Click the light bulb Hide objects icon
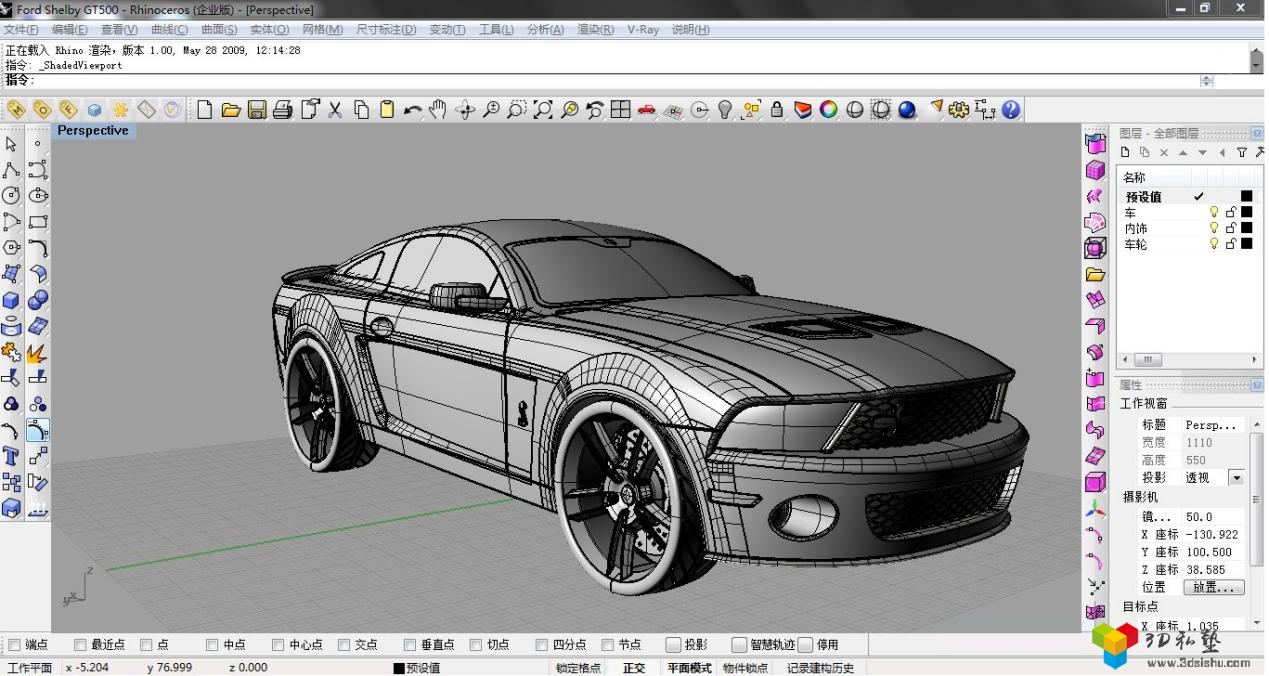This screenshot has height=676, width=1269. point(725,110)
